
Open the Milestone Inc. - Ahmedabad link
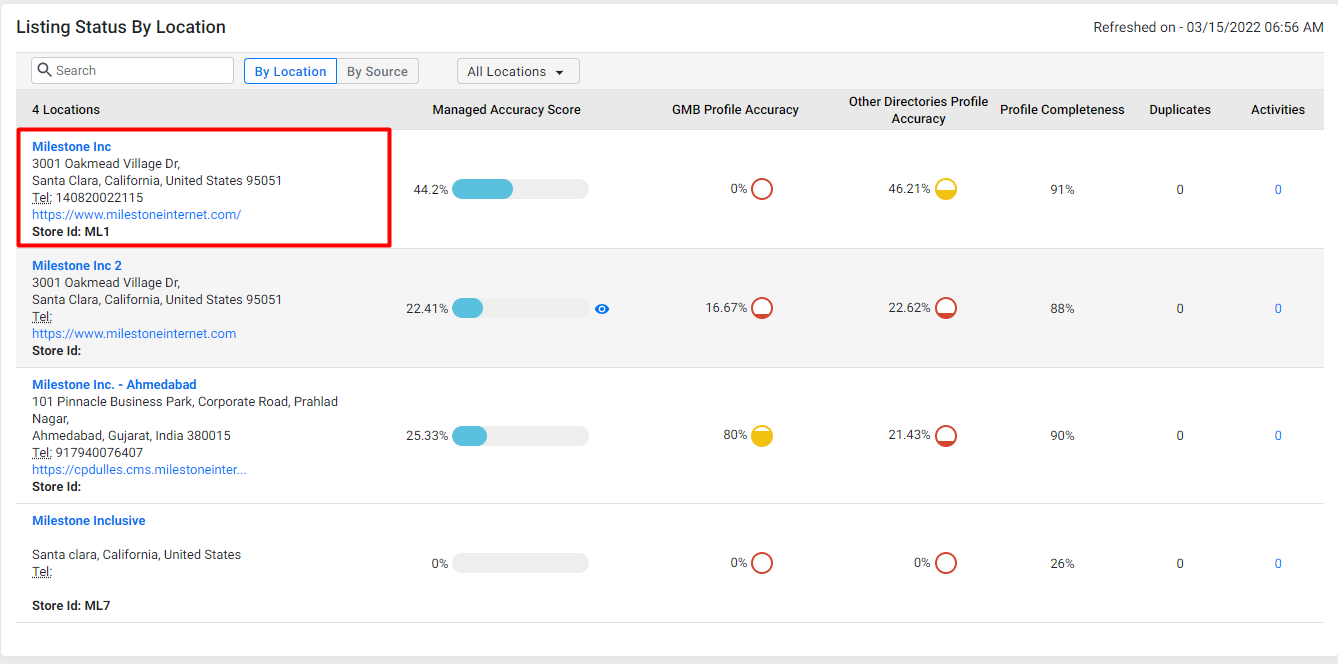click(114, 385)
